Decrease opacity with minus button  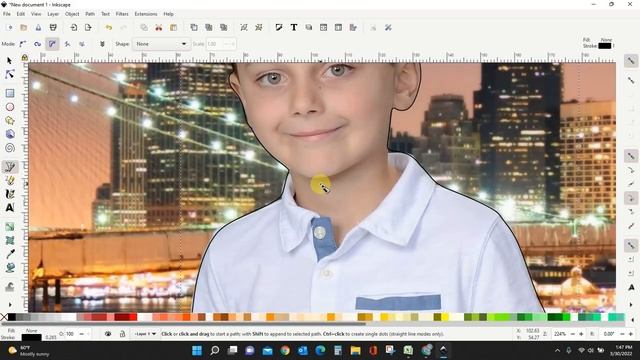[82, 334]
